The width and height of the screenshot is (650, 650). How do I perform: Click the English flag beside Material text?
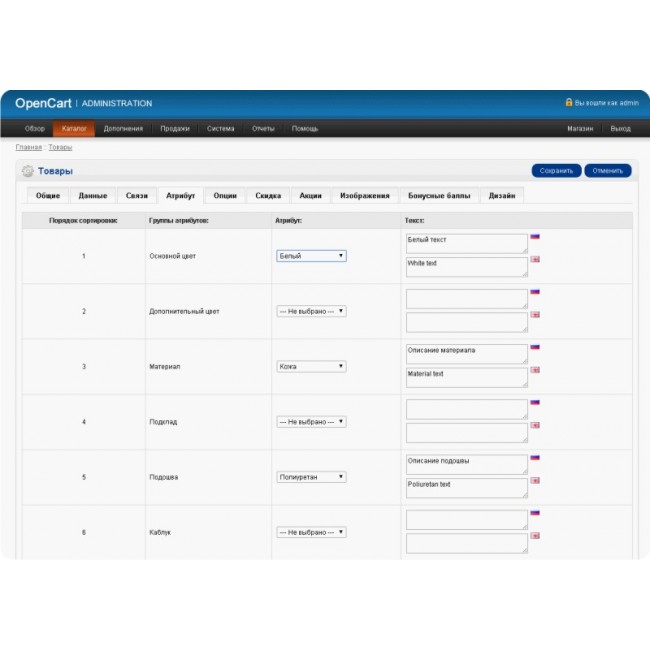[535, 370]
